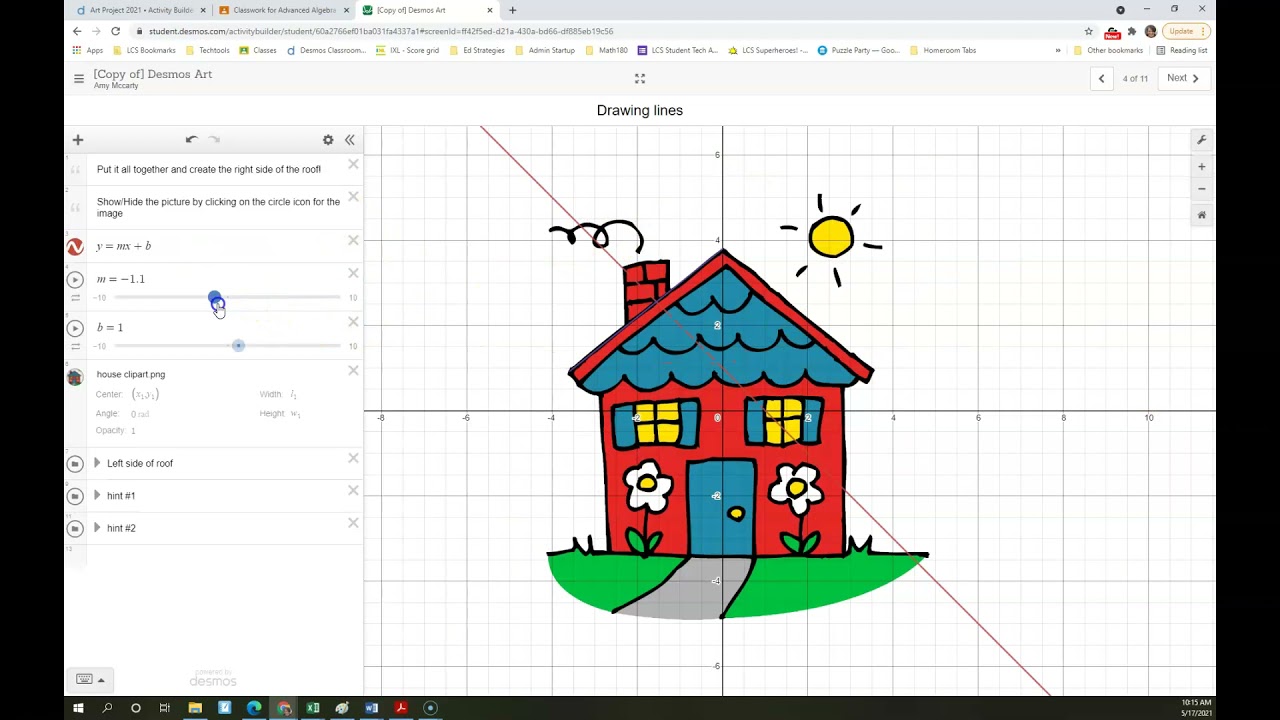
Task: Open Chrome extensions puzzle icon
Action: tap(1131, 31)
